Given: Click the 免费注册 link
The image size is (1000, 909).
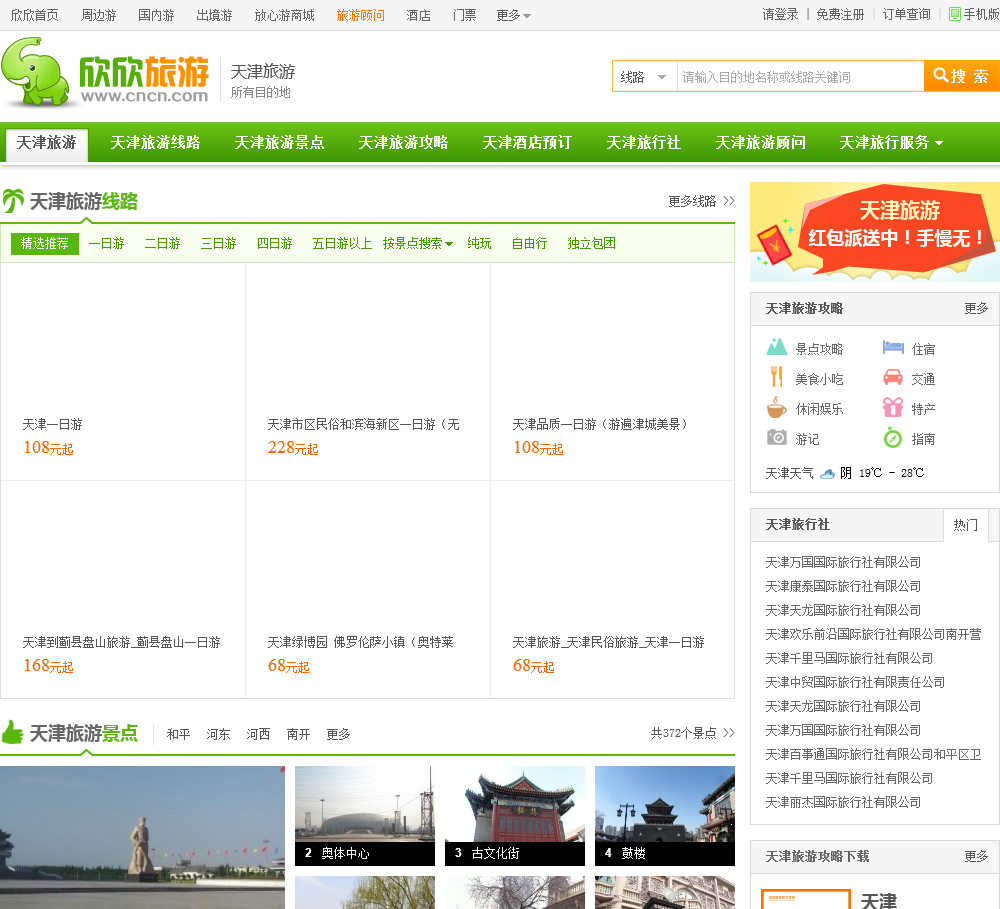Looking at the screenshot, I should [840, 15].
